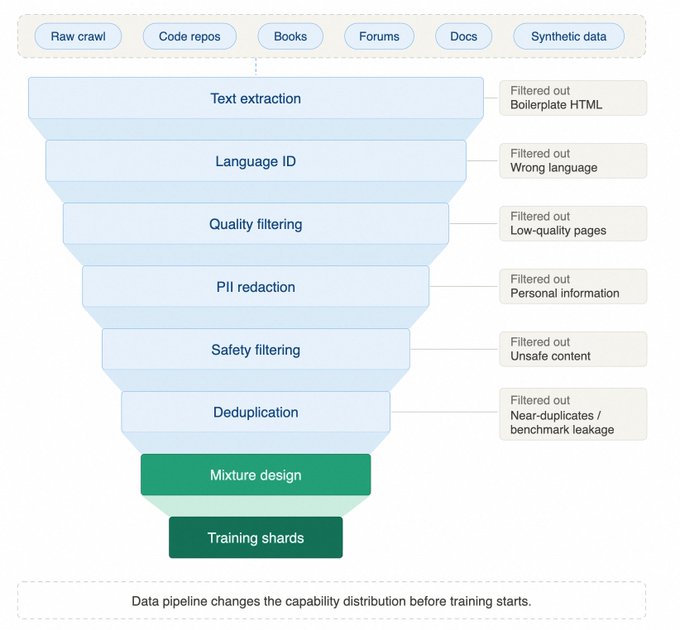Click the Code repos source pill
The image size is (680, 630).
190,36
